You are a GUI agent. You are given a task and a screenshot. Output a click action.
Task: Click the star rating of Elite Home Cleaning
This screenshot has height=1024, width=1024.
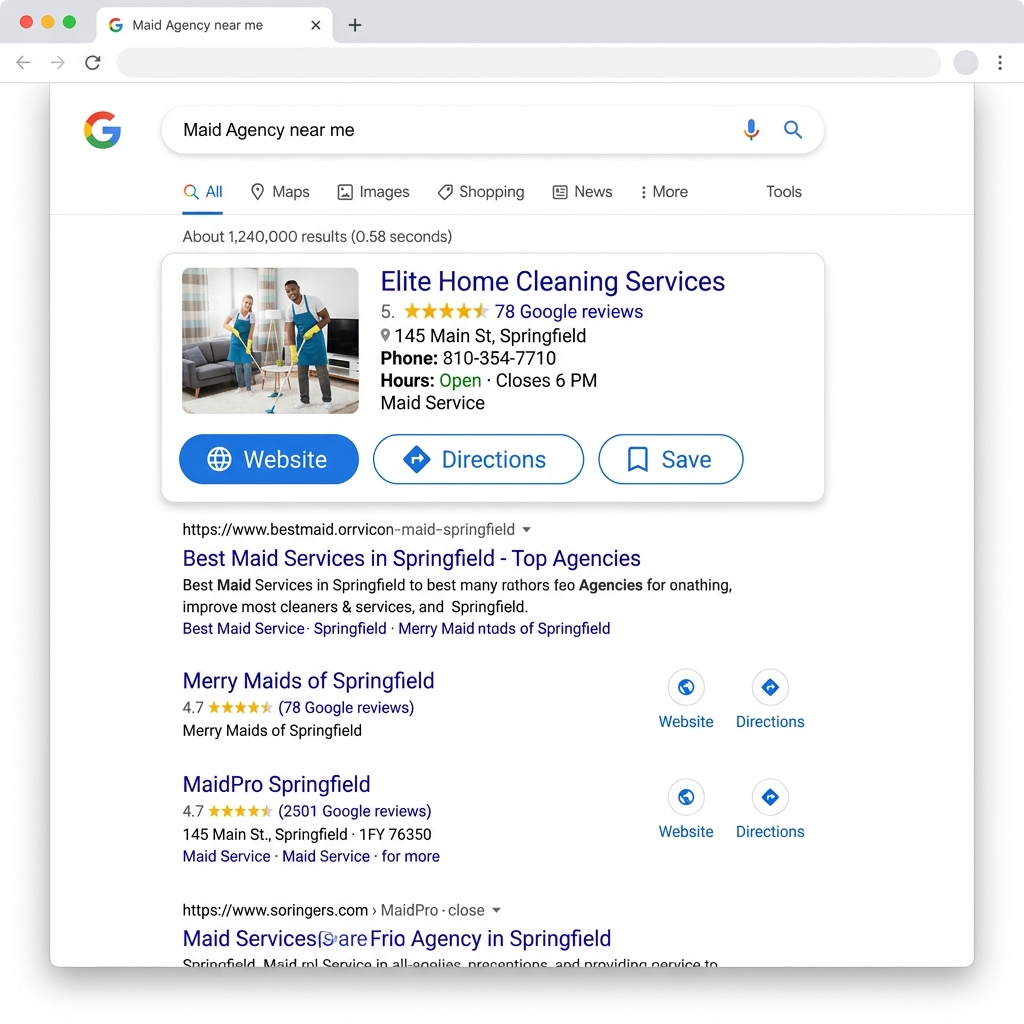[445, 312]
